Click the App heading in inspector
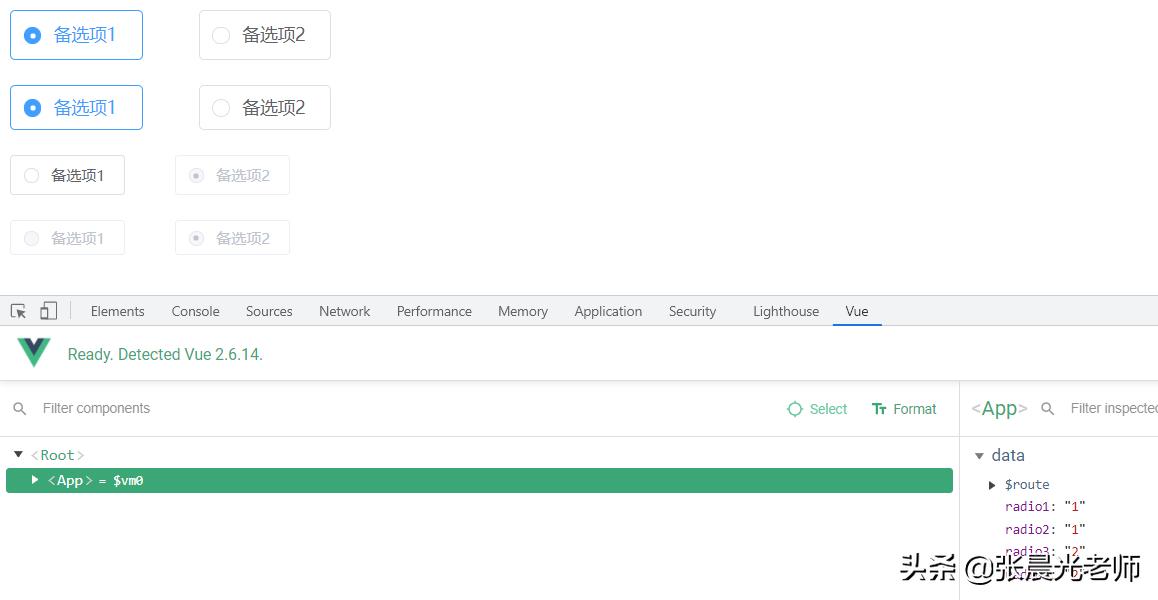 point(998,409)
